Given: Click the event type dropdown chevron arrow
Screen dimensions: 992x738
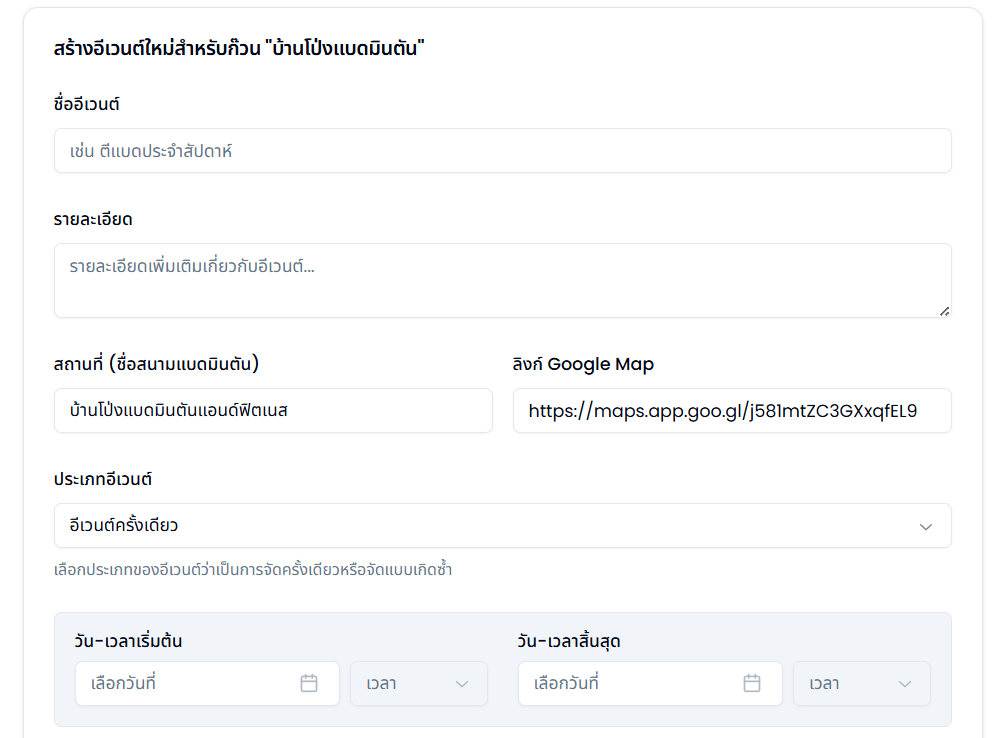Looking at the screenshot, I should [926, 526].
